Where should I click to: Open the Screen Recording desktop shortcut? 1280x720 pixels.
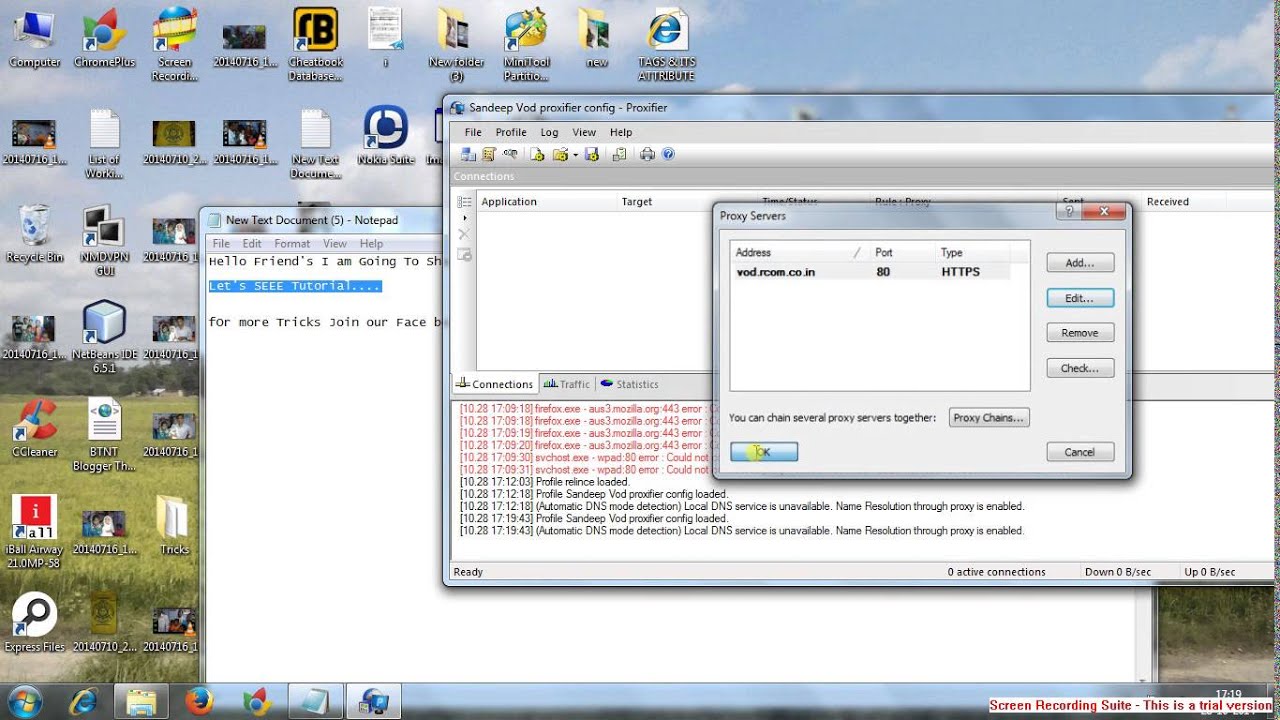point(174,45)
